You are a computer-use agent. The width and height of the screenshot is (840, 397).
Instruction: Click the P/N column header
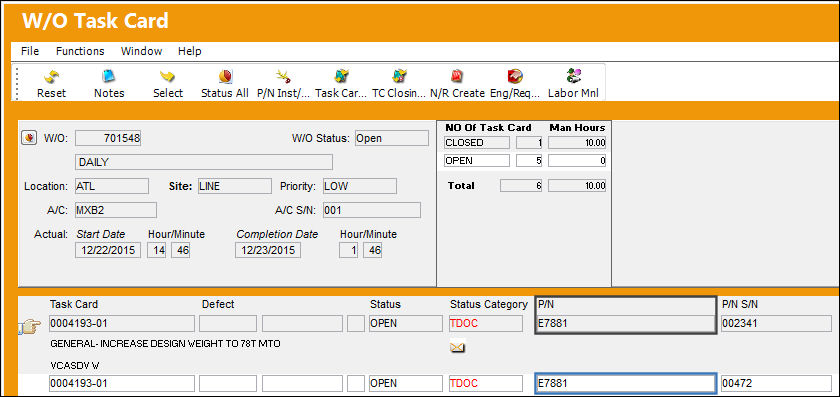pyautogui.click(x=546, y=304)
